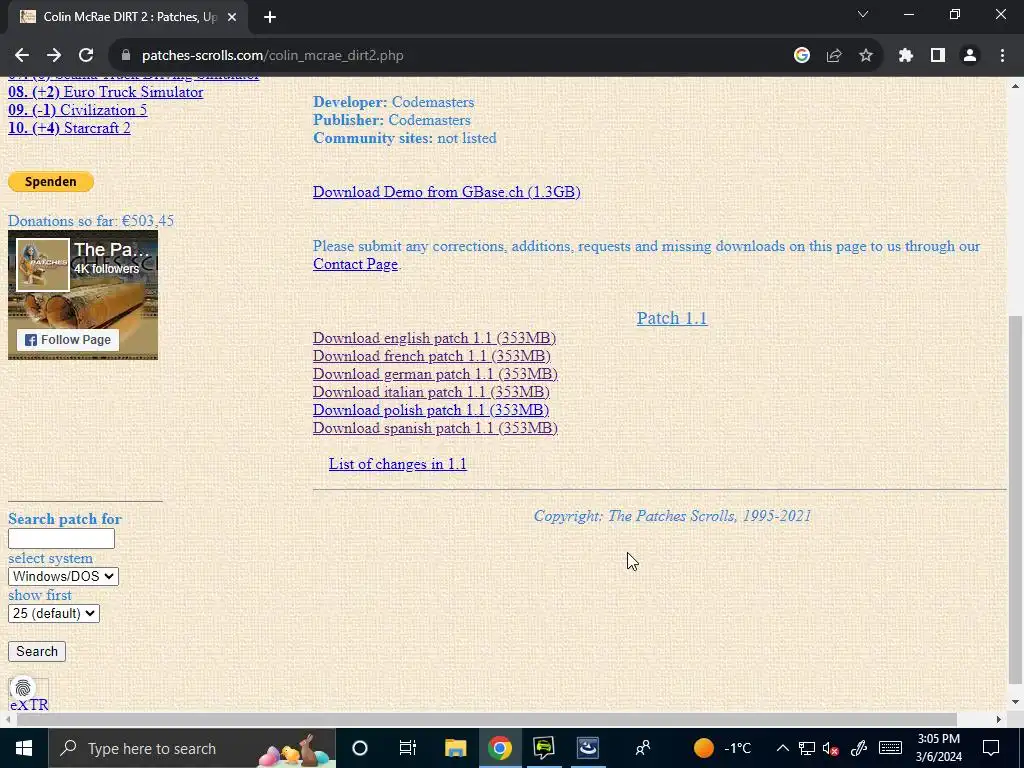View site information lock icon

(126, 56)
